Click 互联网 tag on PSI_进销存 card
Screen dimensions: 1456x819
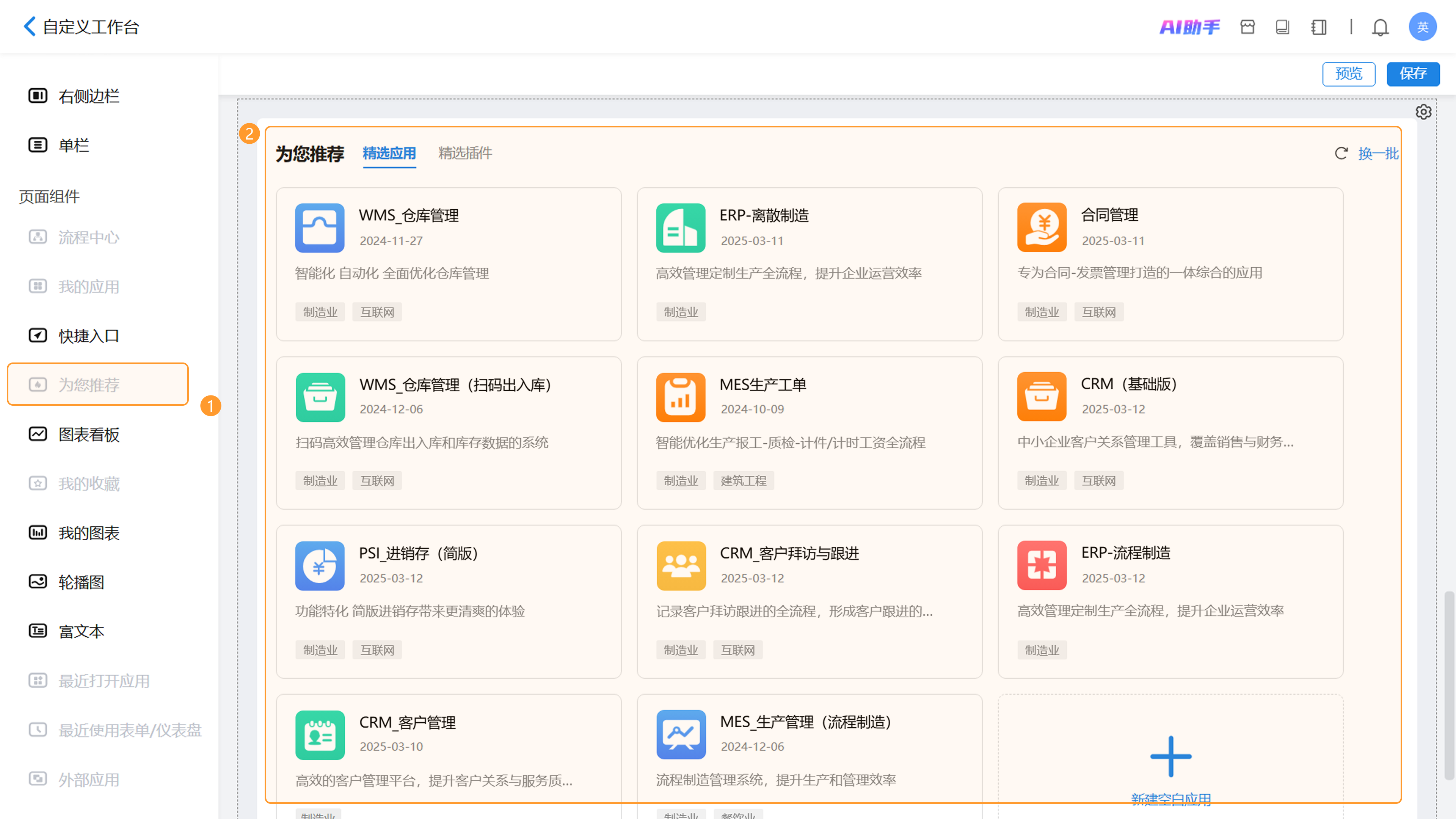377,650
